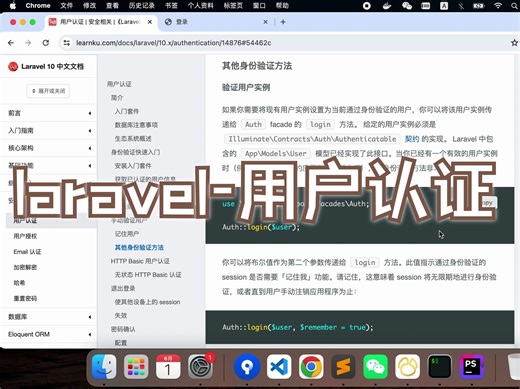Image resolution: width=520 pixels, height=389 pixels.
Task: Open the 历史记录 menu
Action: click(142, 5)
